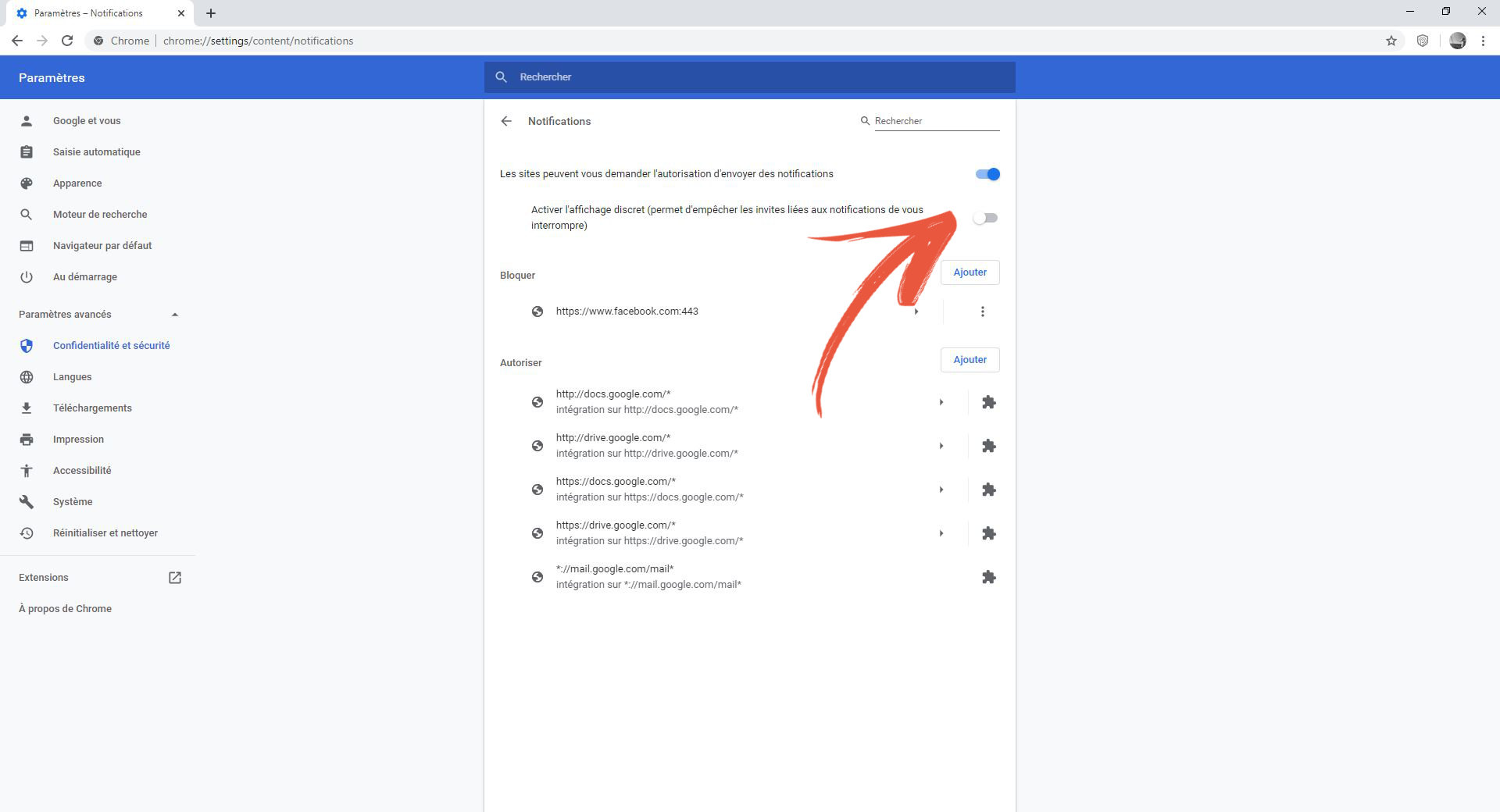Go back with browser back arrow
The height and width of the screenshot is (812, 1500).
[17, 41]
